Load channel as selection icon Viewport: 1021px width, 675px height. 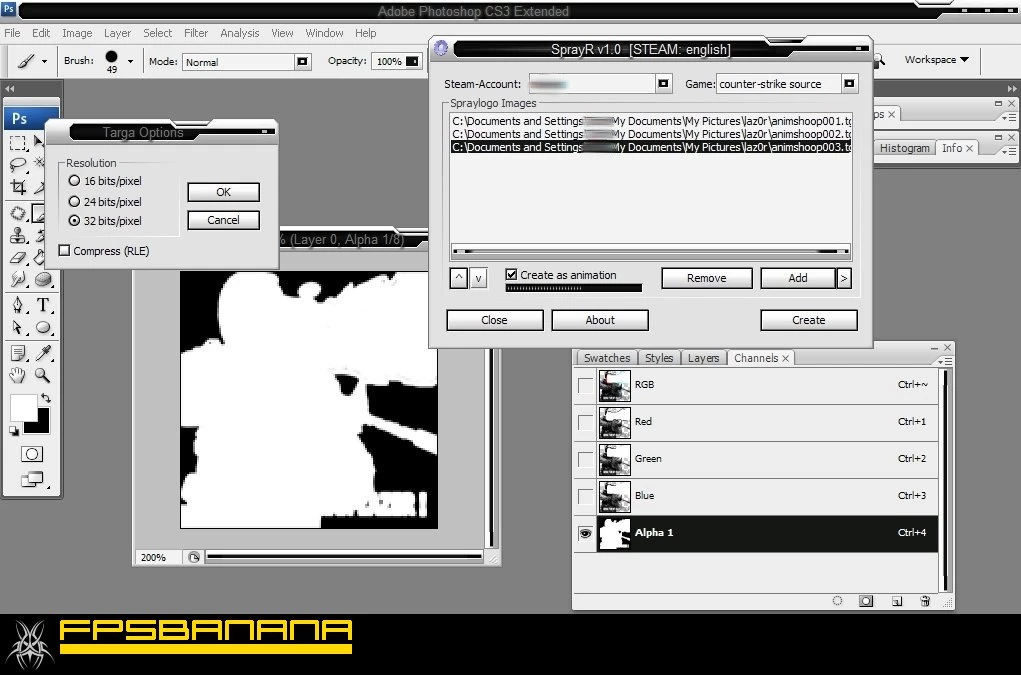pos(837,601)
